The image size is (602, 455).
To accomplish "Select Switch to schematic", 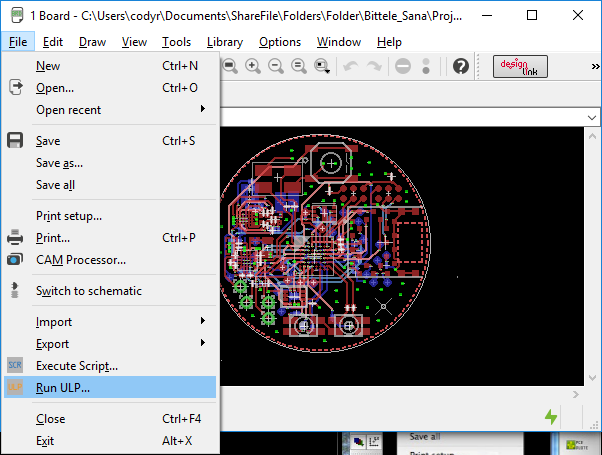I will pyautogui.click(x=88, y=291).
